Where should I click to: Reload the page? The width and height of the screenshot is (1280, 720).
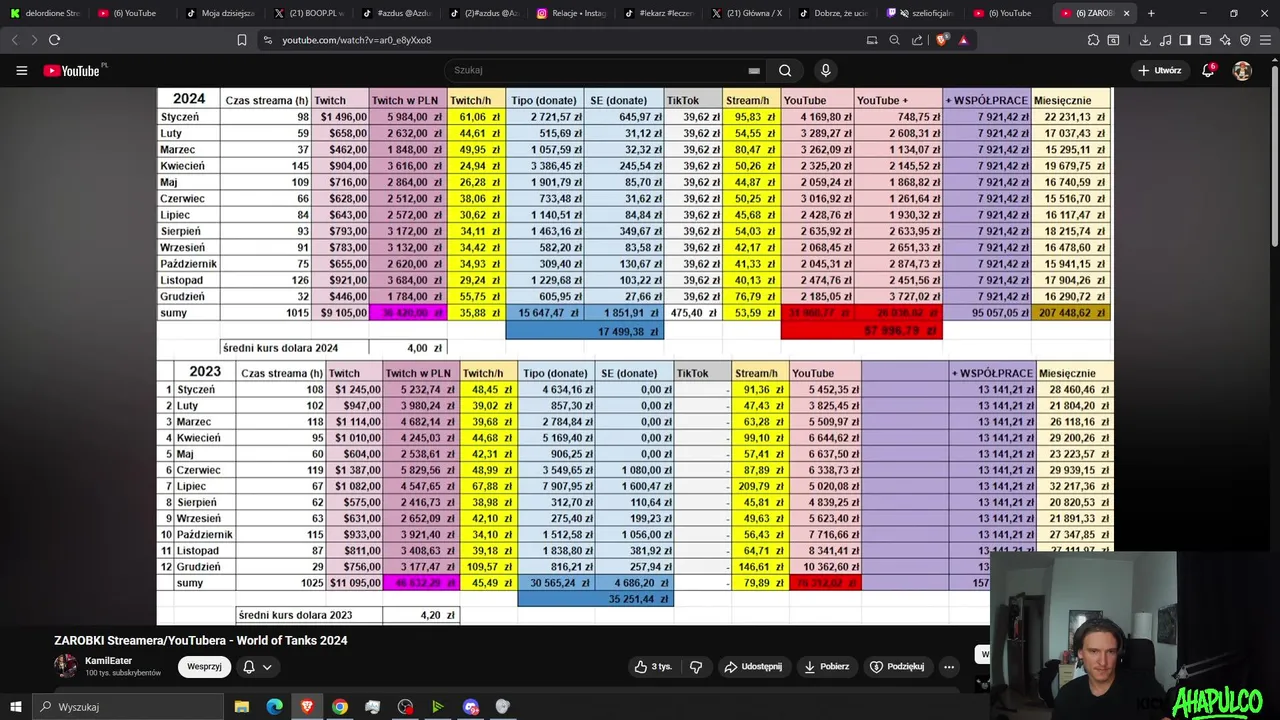click(54, 40)
